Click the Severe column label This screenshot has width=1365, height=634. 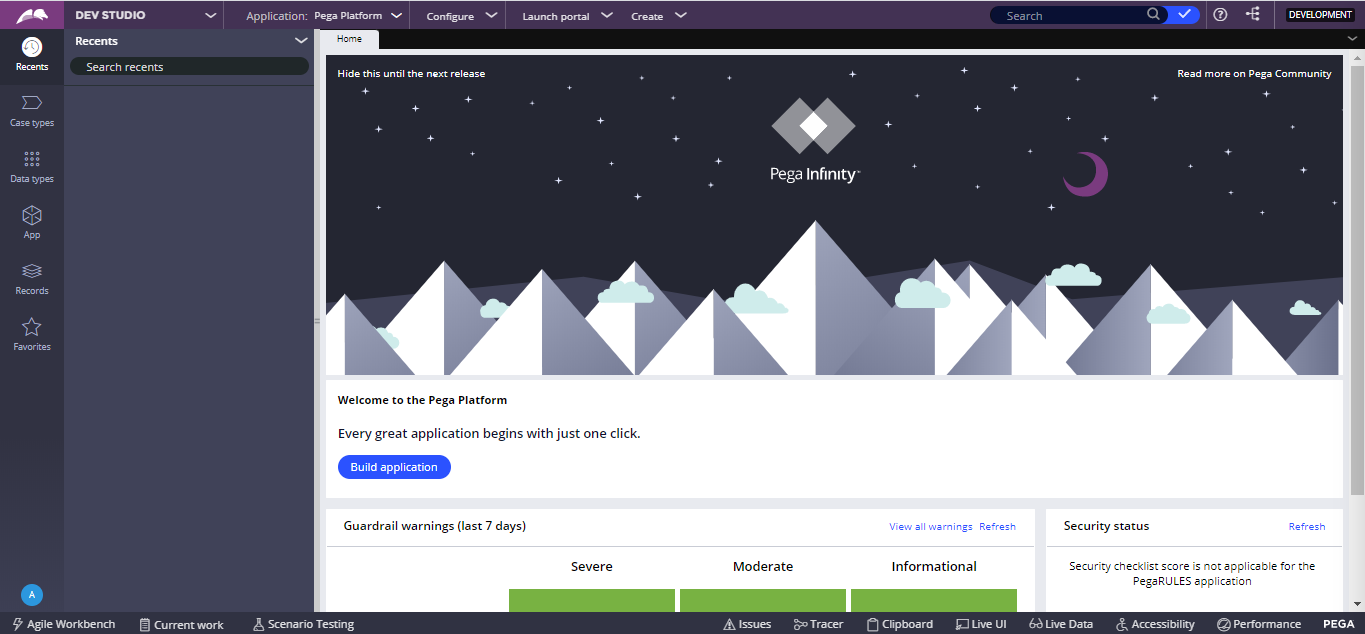coord(592,566)
